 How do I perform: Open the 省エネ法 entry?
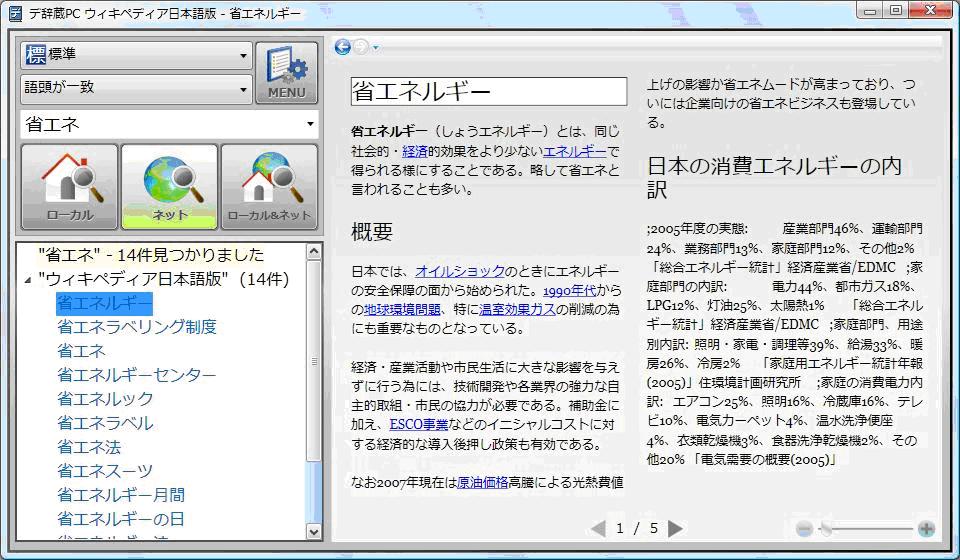pos(89,447)
